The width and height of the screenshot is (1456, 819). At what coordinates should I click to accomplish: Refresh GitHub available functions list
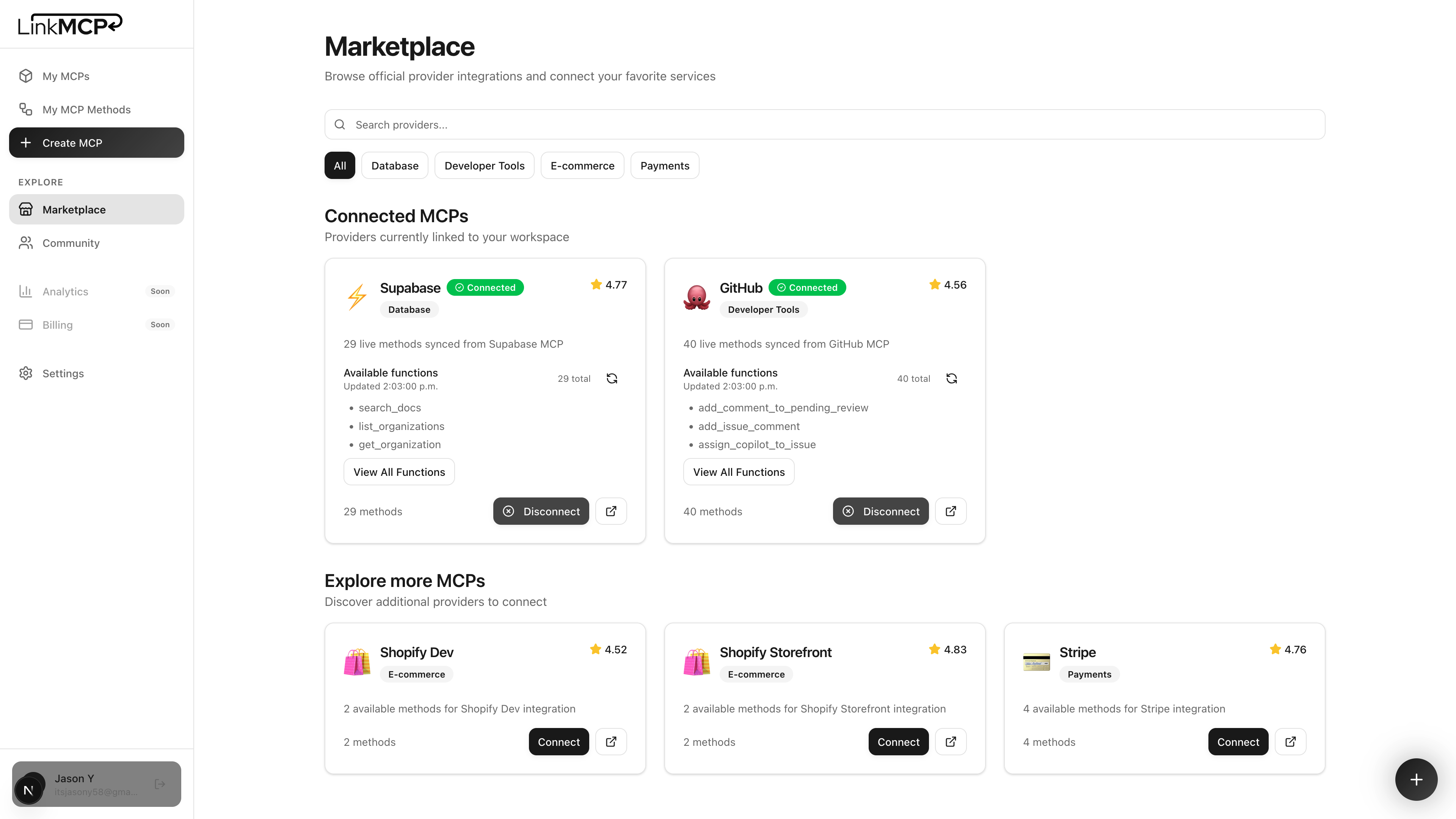(x=951, y=379)
